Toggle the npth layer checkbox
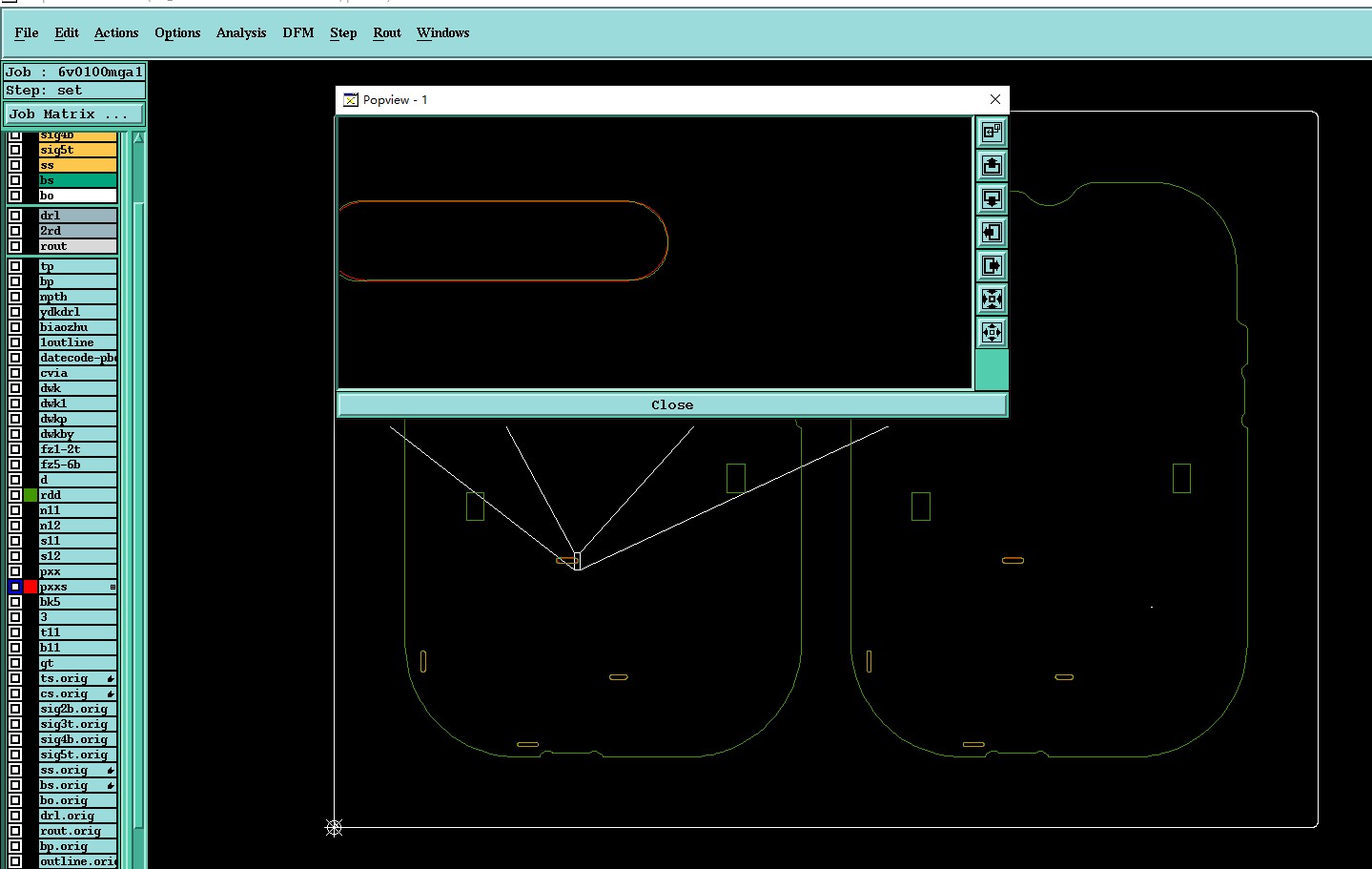 [15, 297]
